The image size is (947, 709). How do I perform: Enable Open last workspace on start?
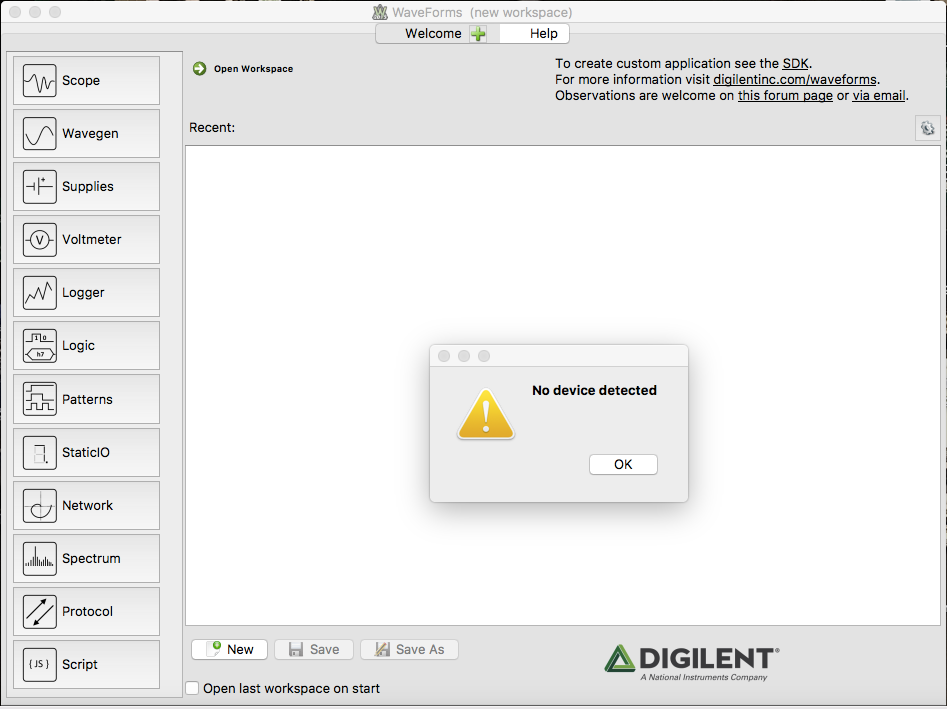click(x=192, y=688)
